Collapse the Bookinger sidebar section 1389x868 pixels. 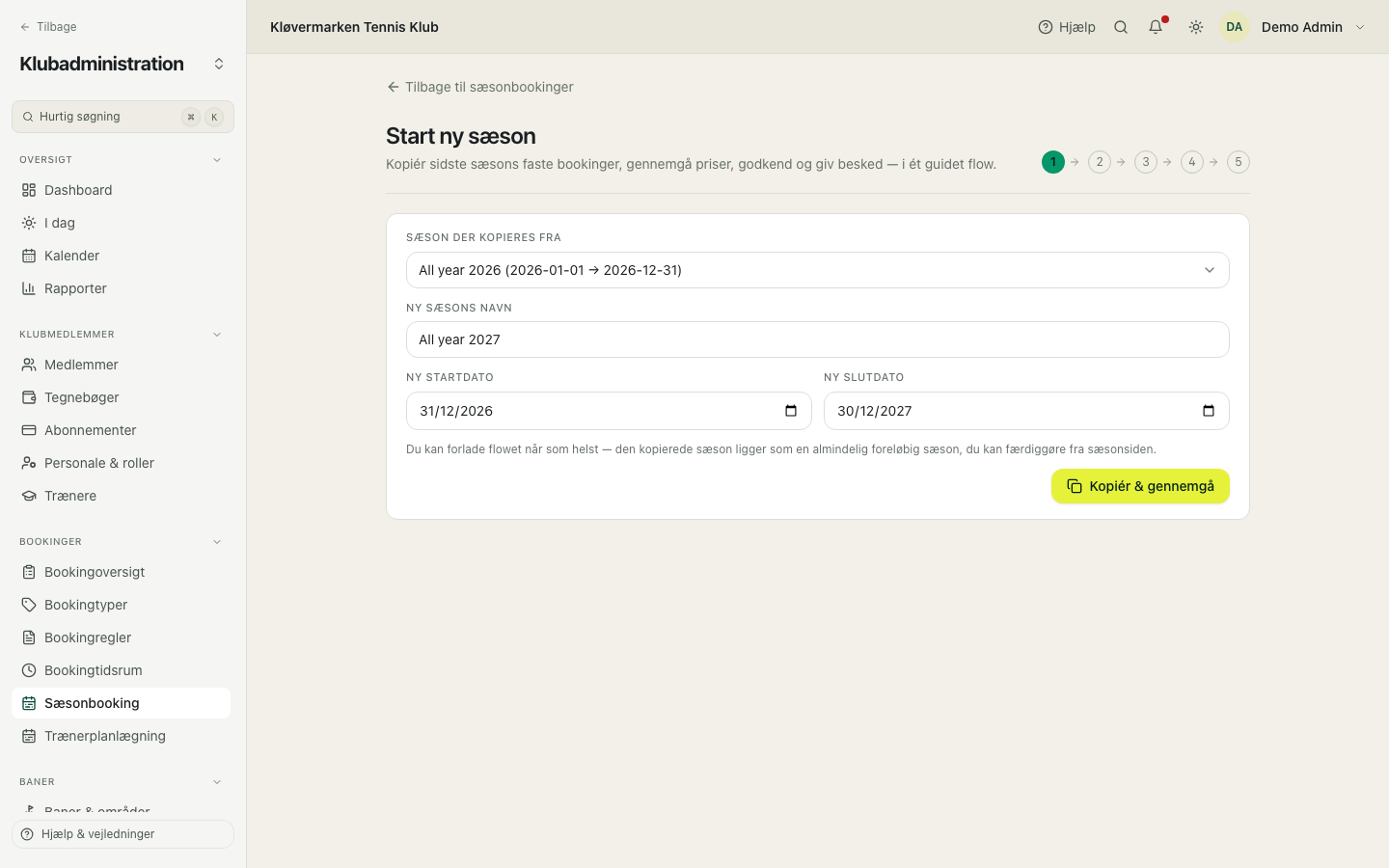pos(217,542)
